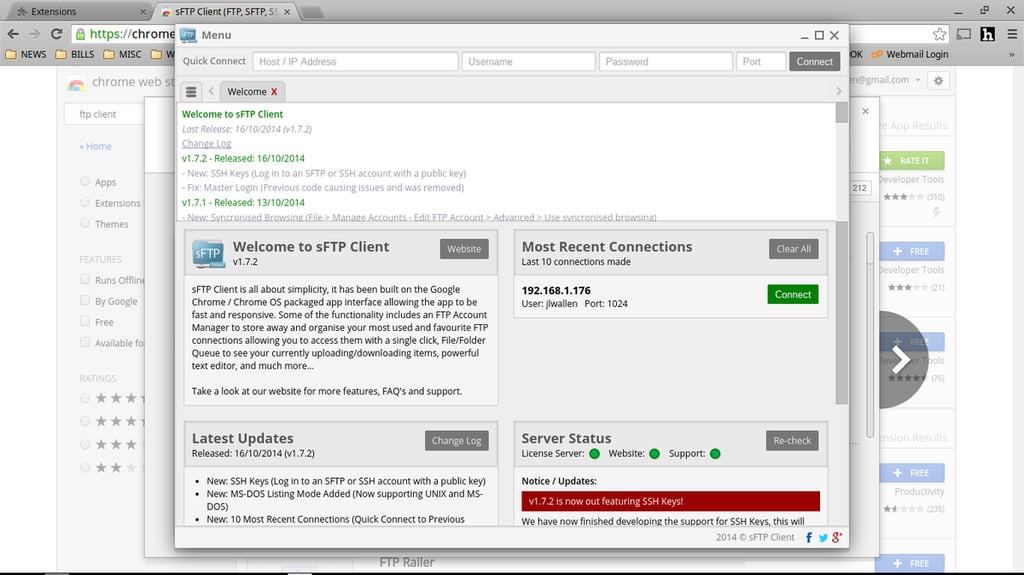1024x575 pixels.
Task: Close the web store app detail overlay
Action: 865,111
